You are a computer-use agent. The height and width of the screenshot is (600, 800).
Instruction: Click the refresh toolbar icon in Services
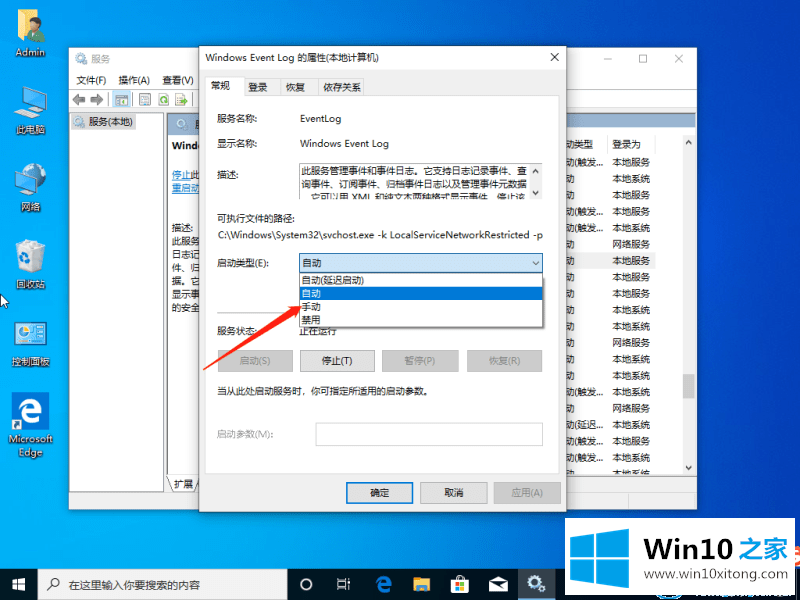point(163,99)
